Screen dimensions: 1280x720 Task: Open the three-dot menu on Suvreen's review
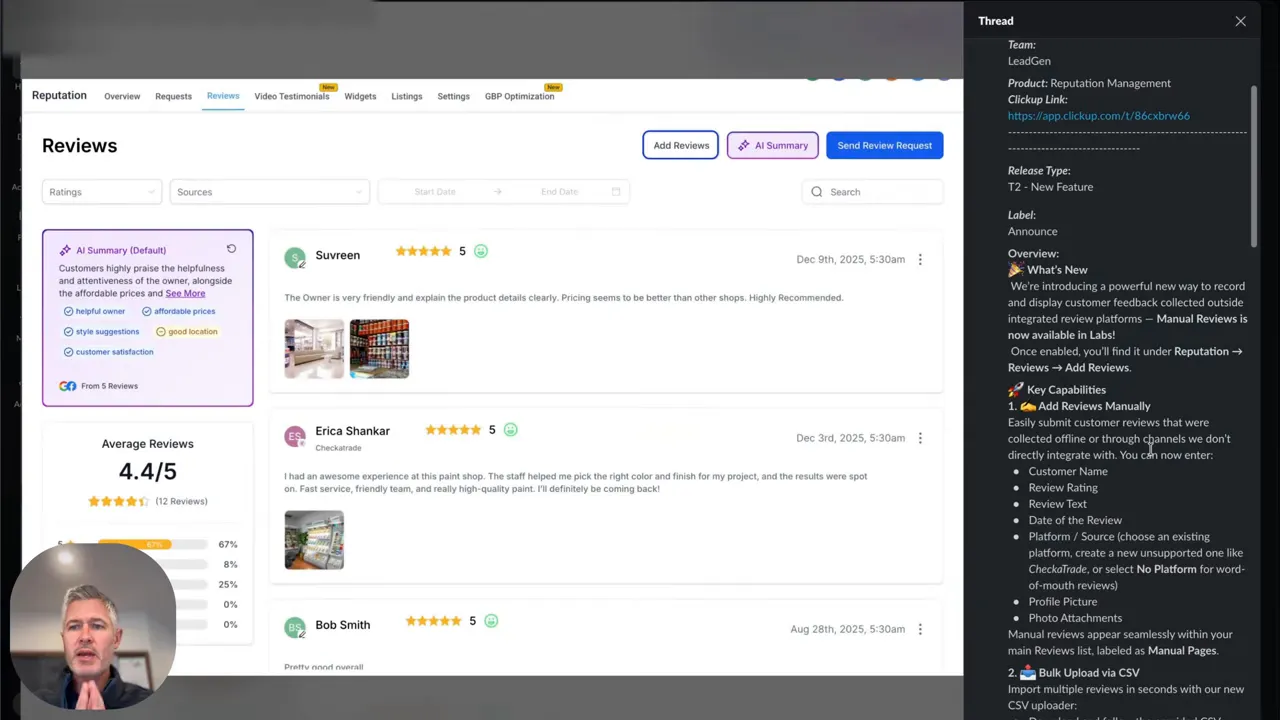(920, 259)
